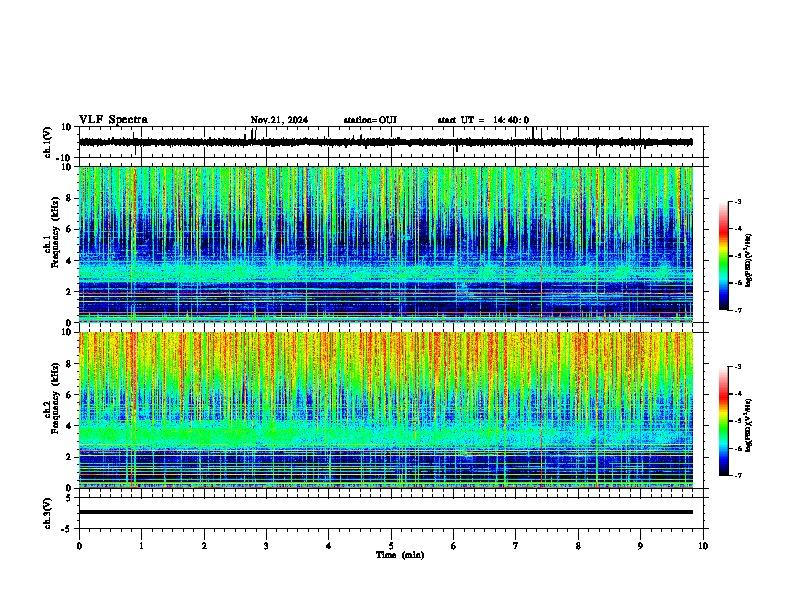The height and width of the screenshot is (612, 792).
Task: Click the ch.1 color scale log(PSD) unit label
Action: [749, 261]
